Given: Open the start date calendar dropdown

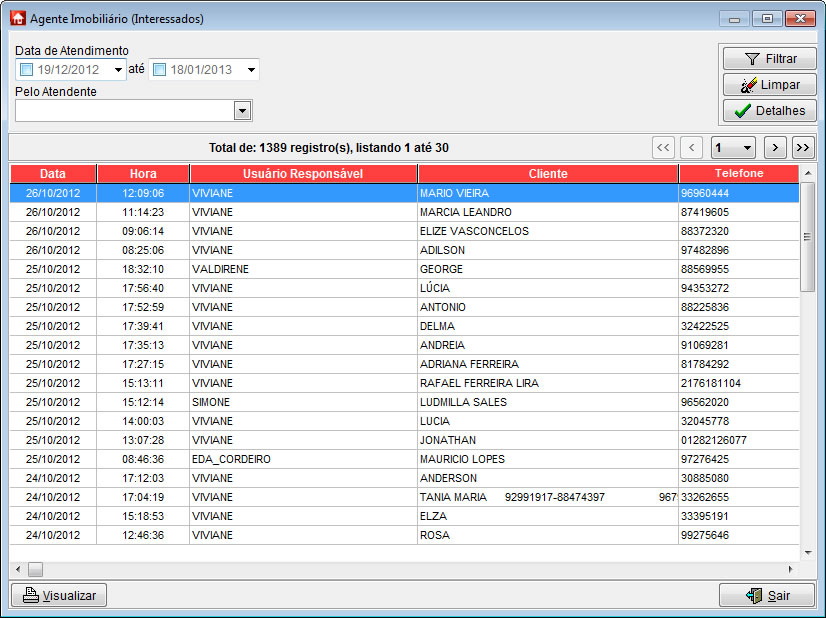Looking at the screenshot, I should [118, 70].
